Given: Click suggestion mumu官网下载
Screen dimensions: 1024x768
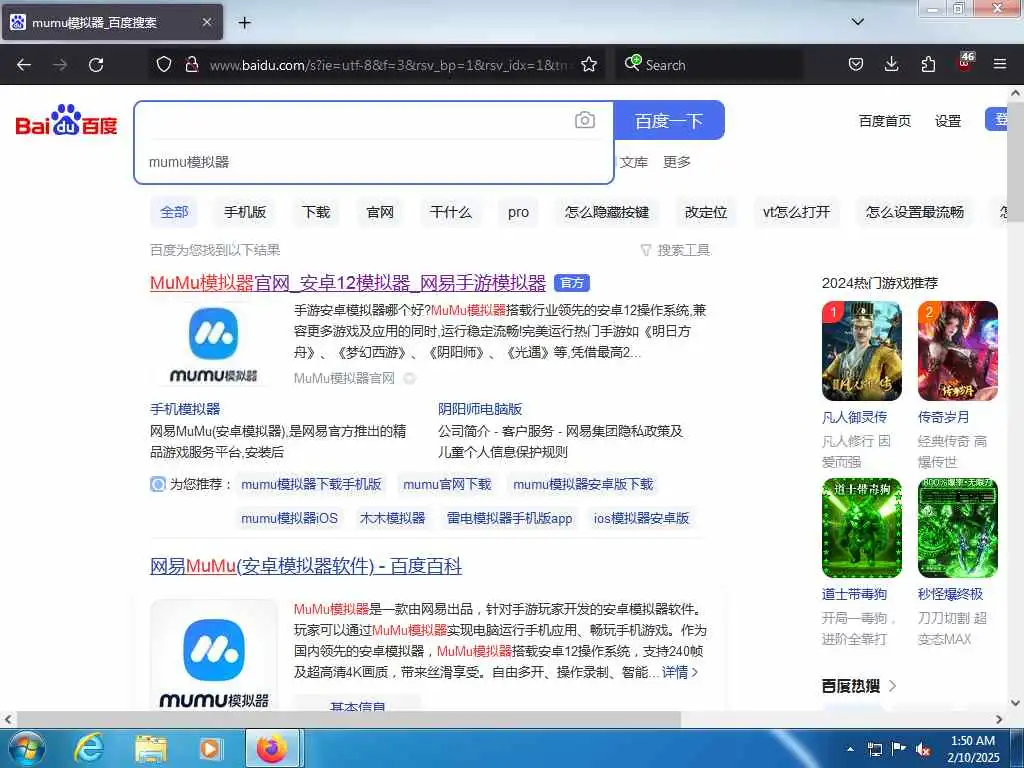Looking at the screenshot, I should [447, 484].
